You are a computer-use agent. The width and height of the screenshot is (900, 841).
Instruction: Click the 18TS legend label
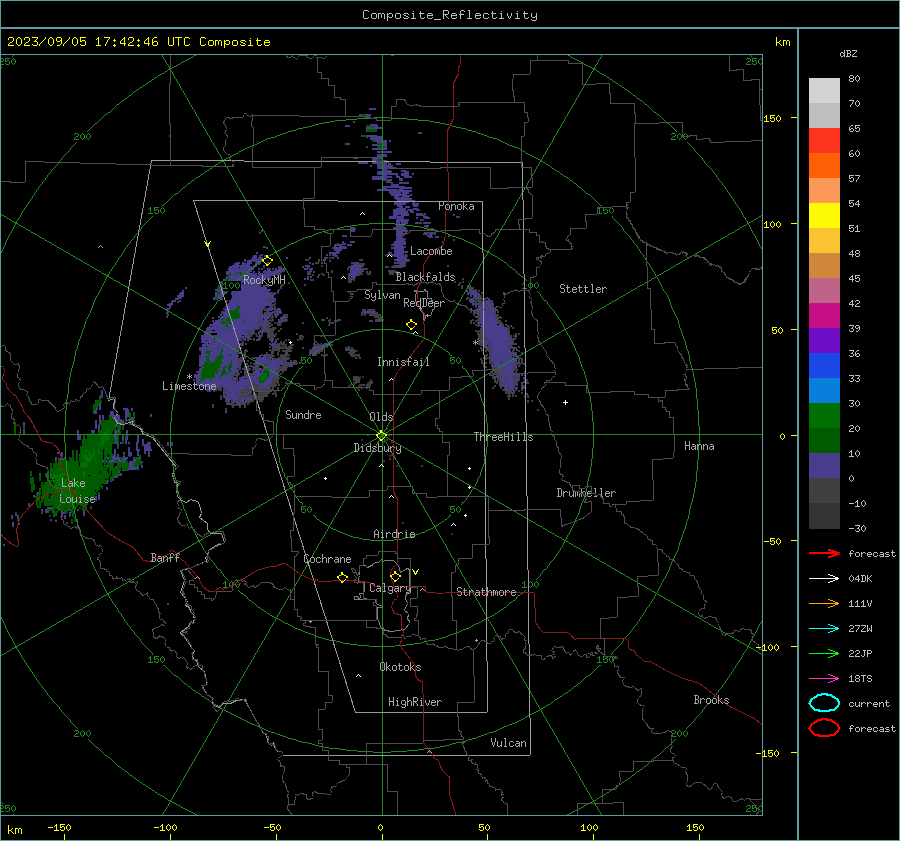pos(860,679)
